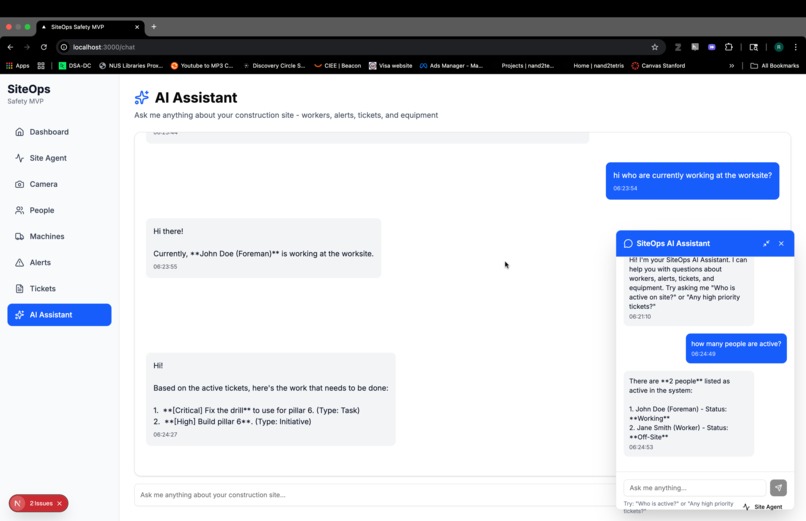
Task: Go forward in the browser
Action: (27, 47)
